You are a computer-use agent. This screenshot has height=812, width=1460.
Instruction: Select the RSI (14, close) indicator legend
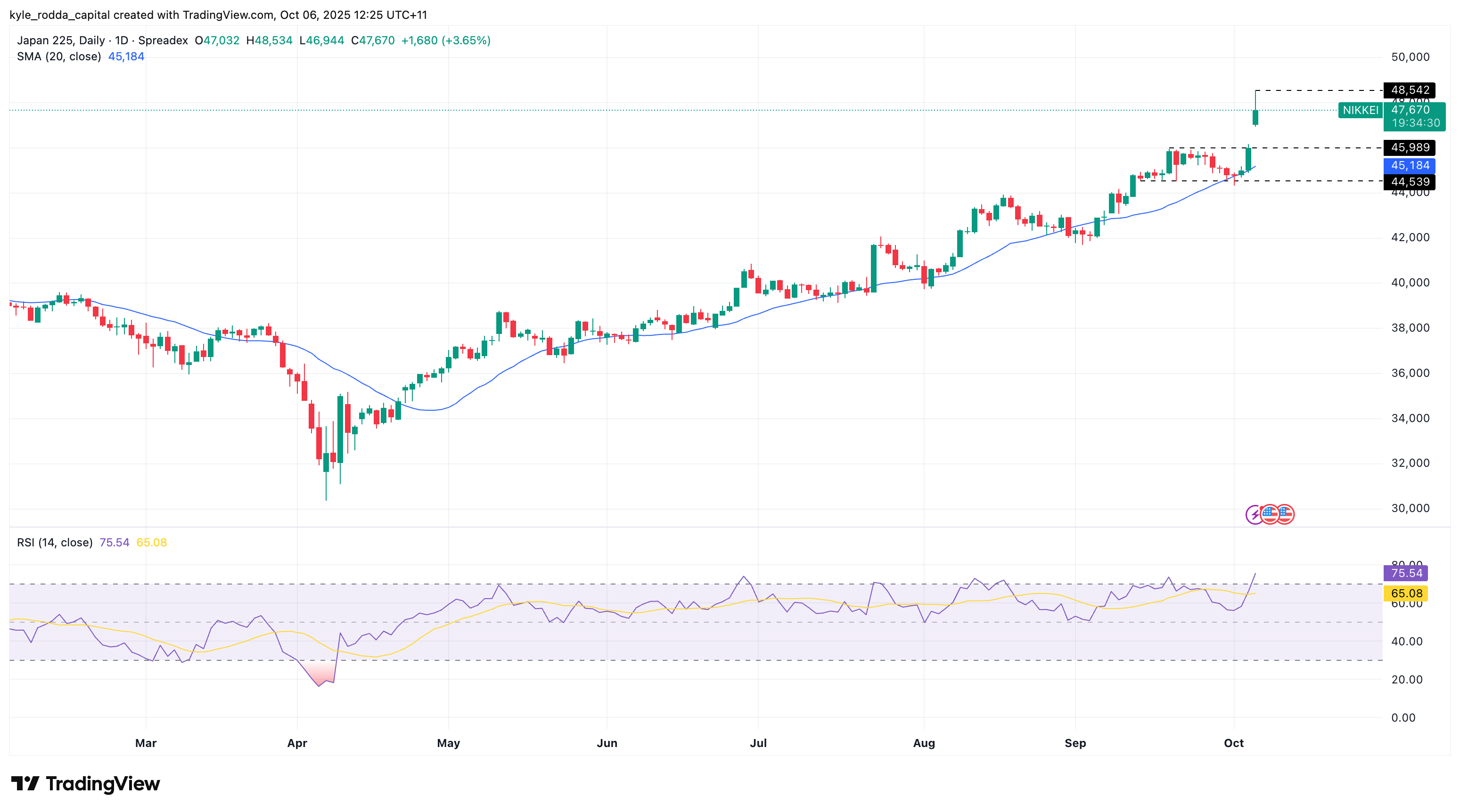[x=55, y=543]
